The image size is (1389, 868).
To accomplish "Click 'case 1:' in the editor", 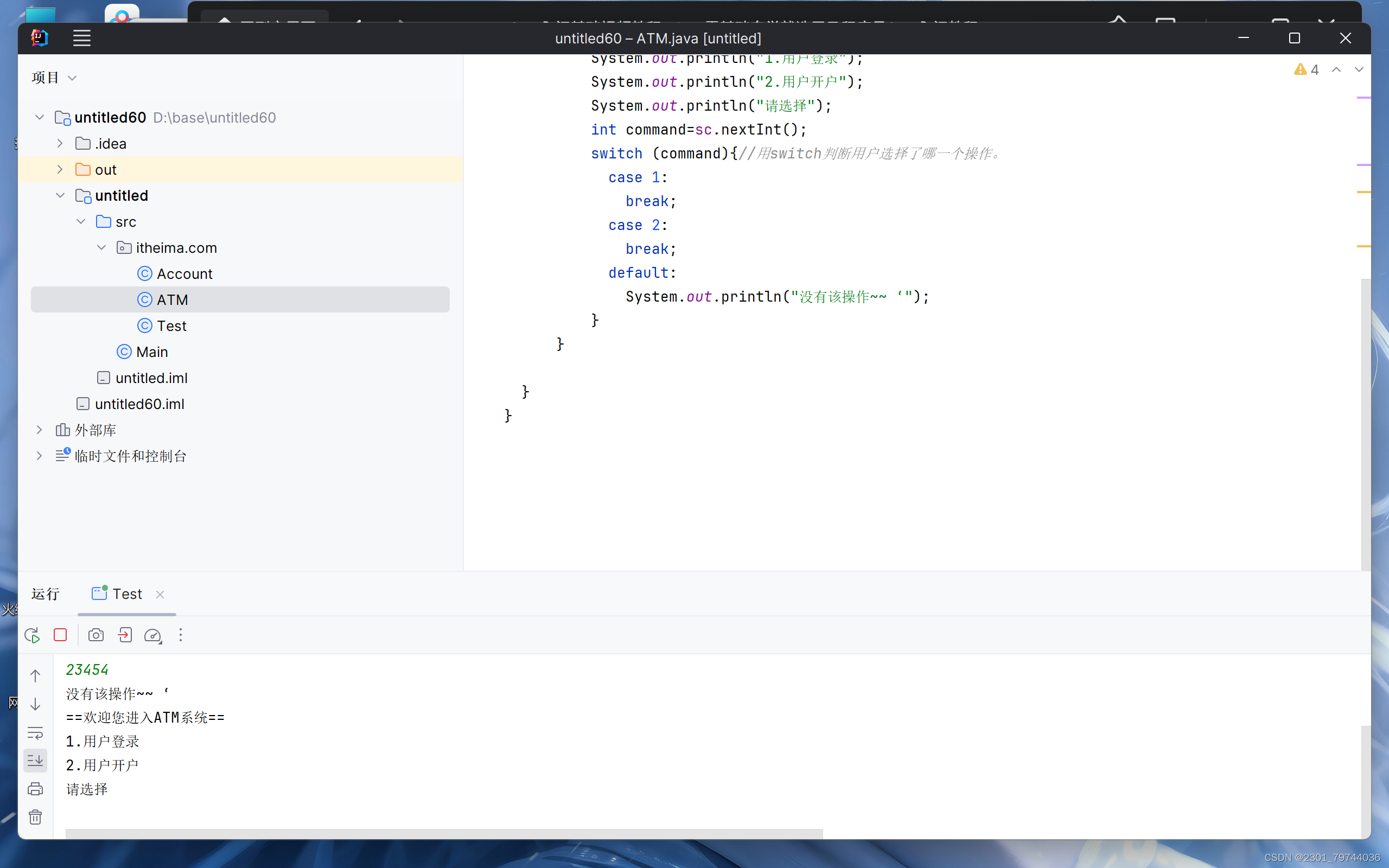I will (637, 177).
